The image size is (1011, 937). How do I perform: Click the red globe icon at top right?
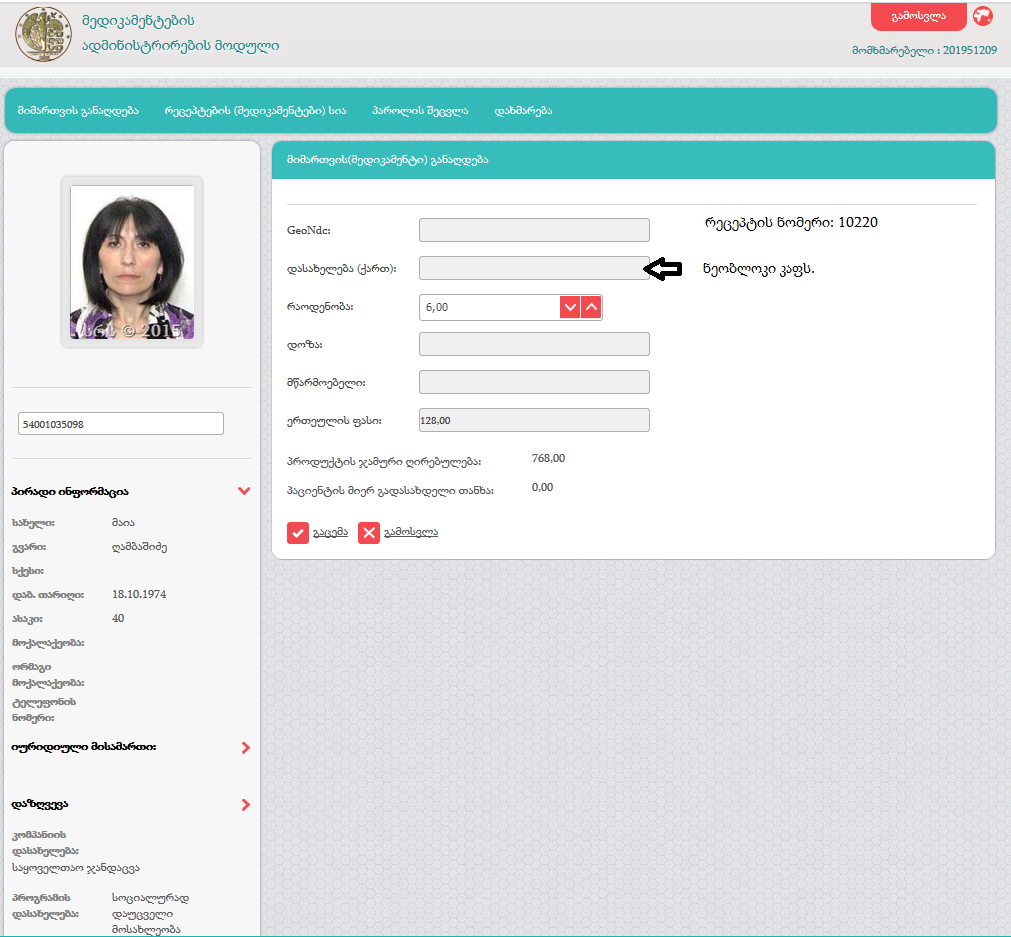983,16
